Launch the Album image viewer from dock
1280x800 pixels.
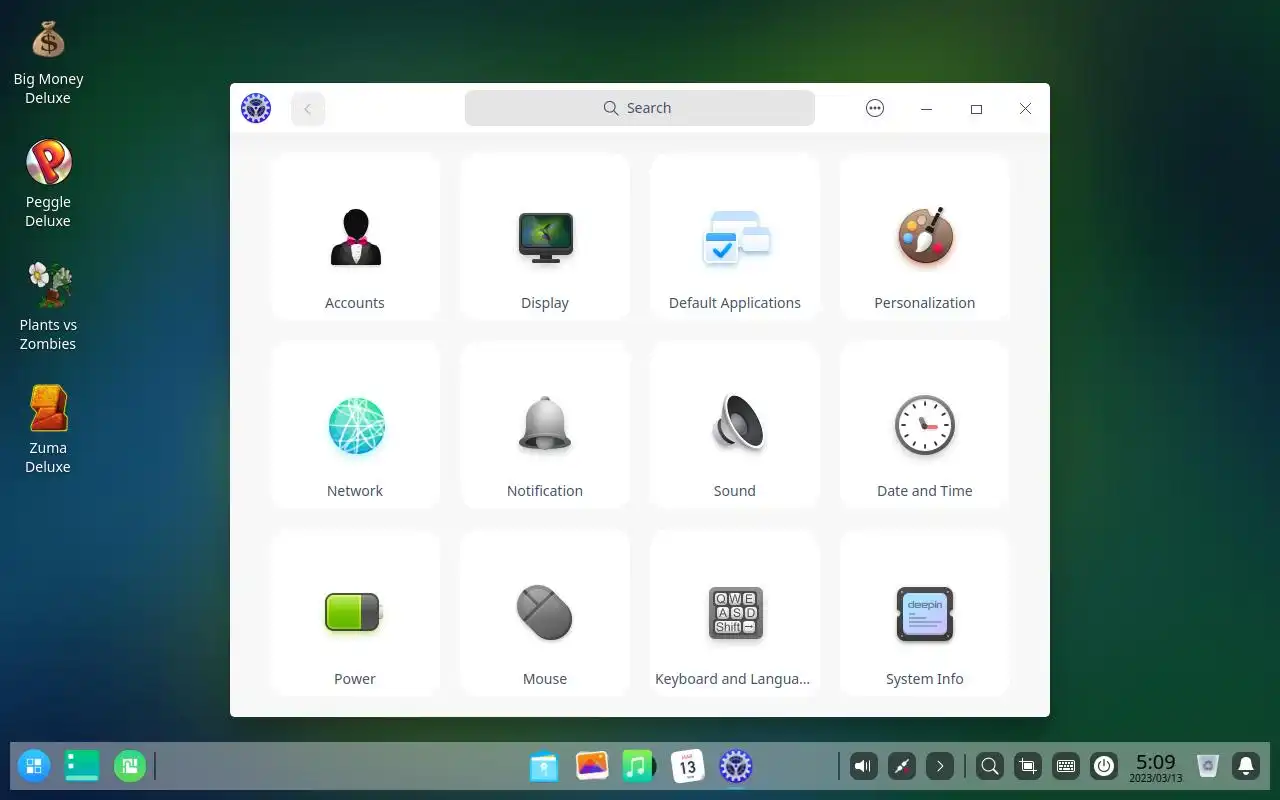(592, 767)
